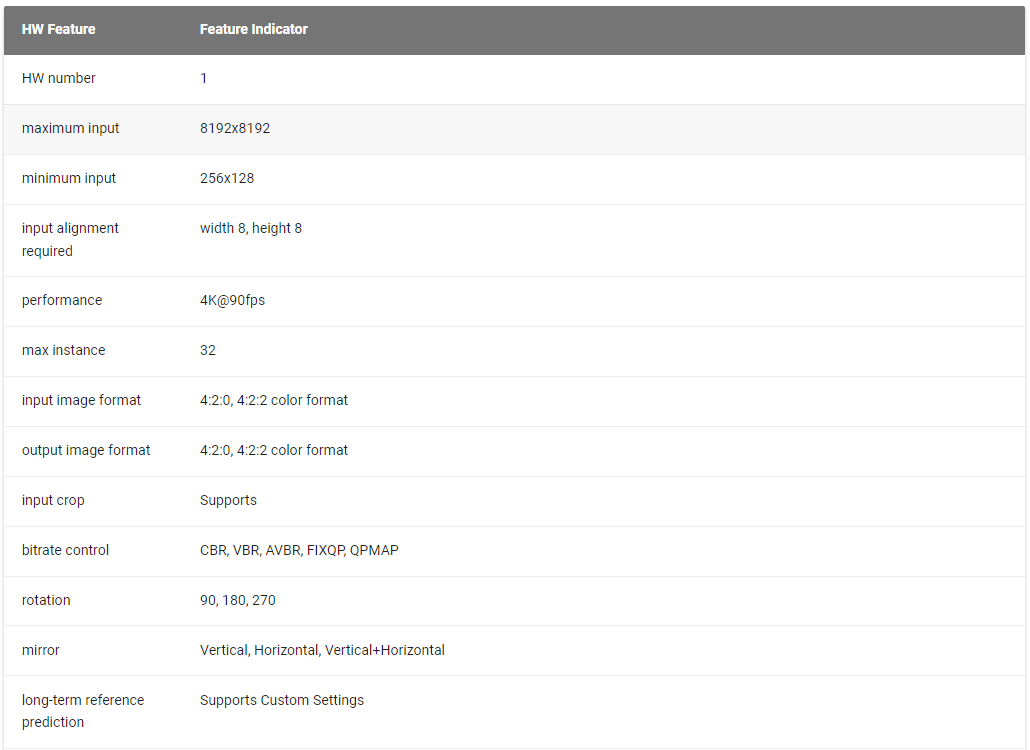Screen dimensions: 1030x750
Task: Select the "HW number" row label
Action: 59,78
